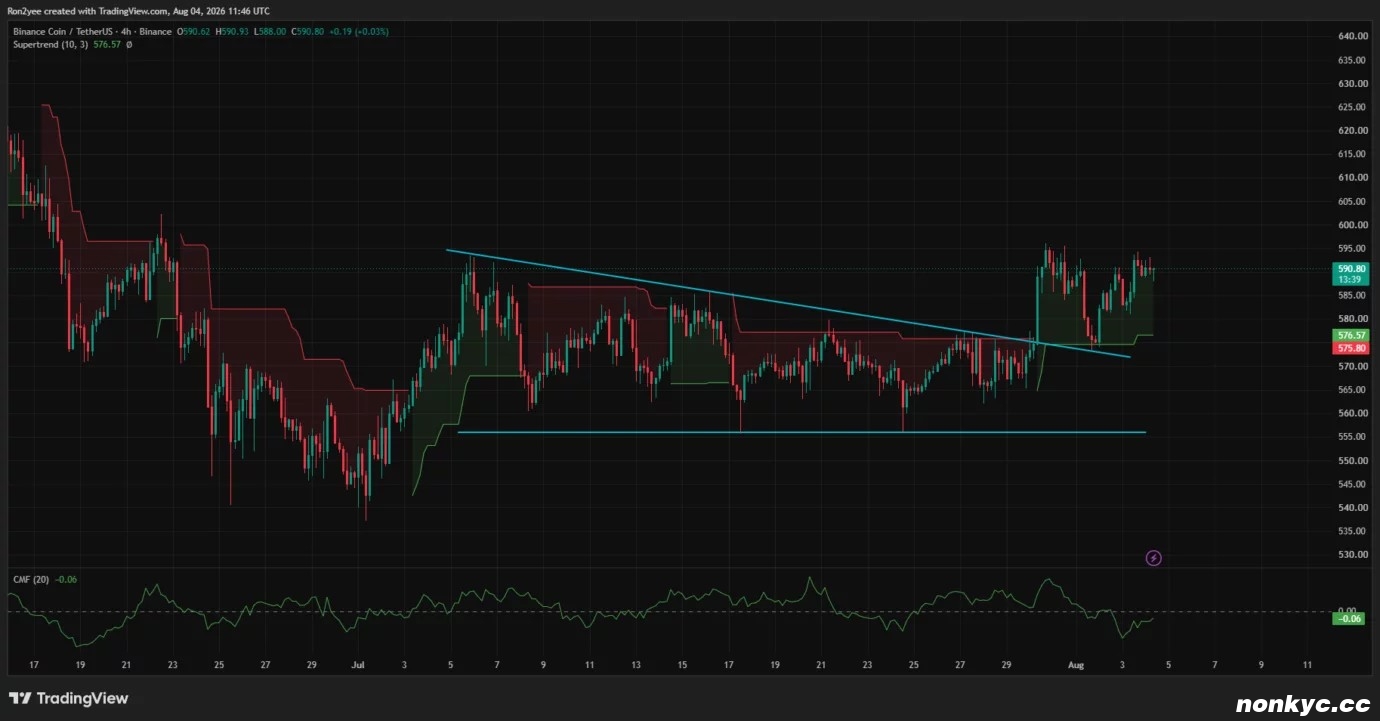The width and height of the screenshot is (1380, 721).
Task: Click the purple lightning bolt icon
Action: tap(1153, 558)
